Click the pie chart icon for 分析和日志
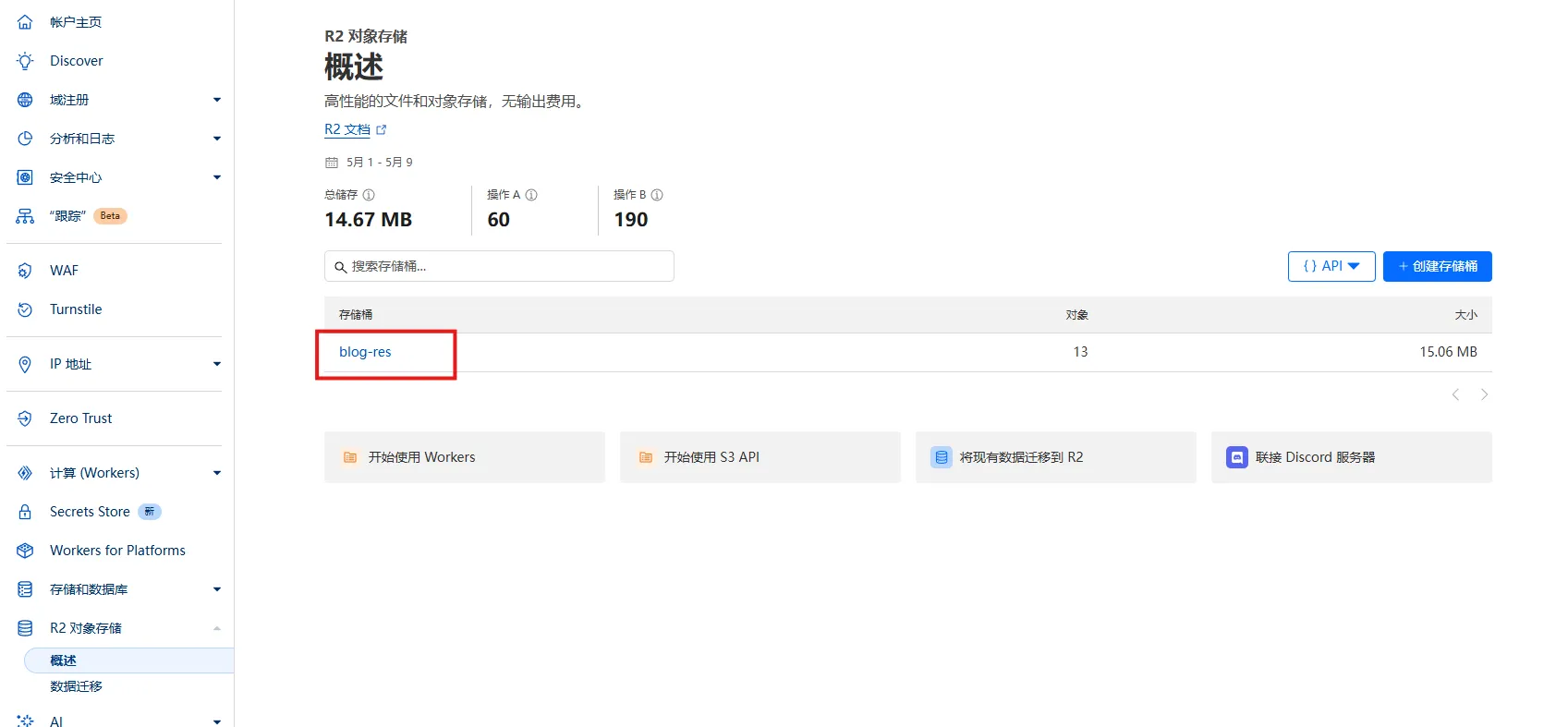The height and width of the screenshot is (727, 1568). click(25, 139)
